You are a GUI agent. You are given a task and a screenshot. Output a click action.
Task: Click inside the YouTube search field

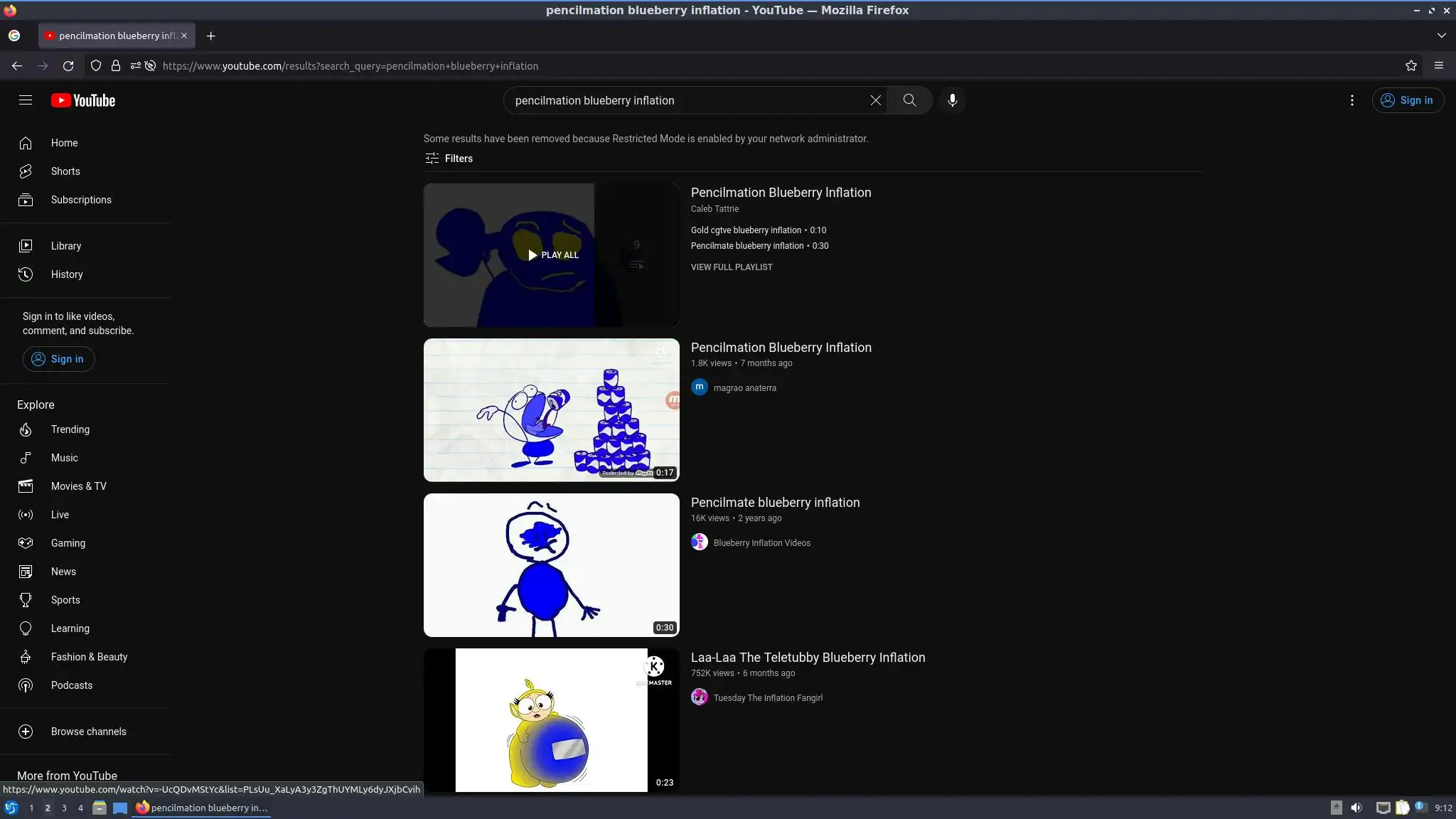(x=682, y=100)
